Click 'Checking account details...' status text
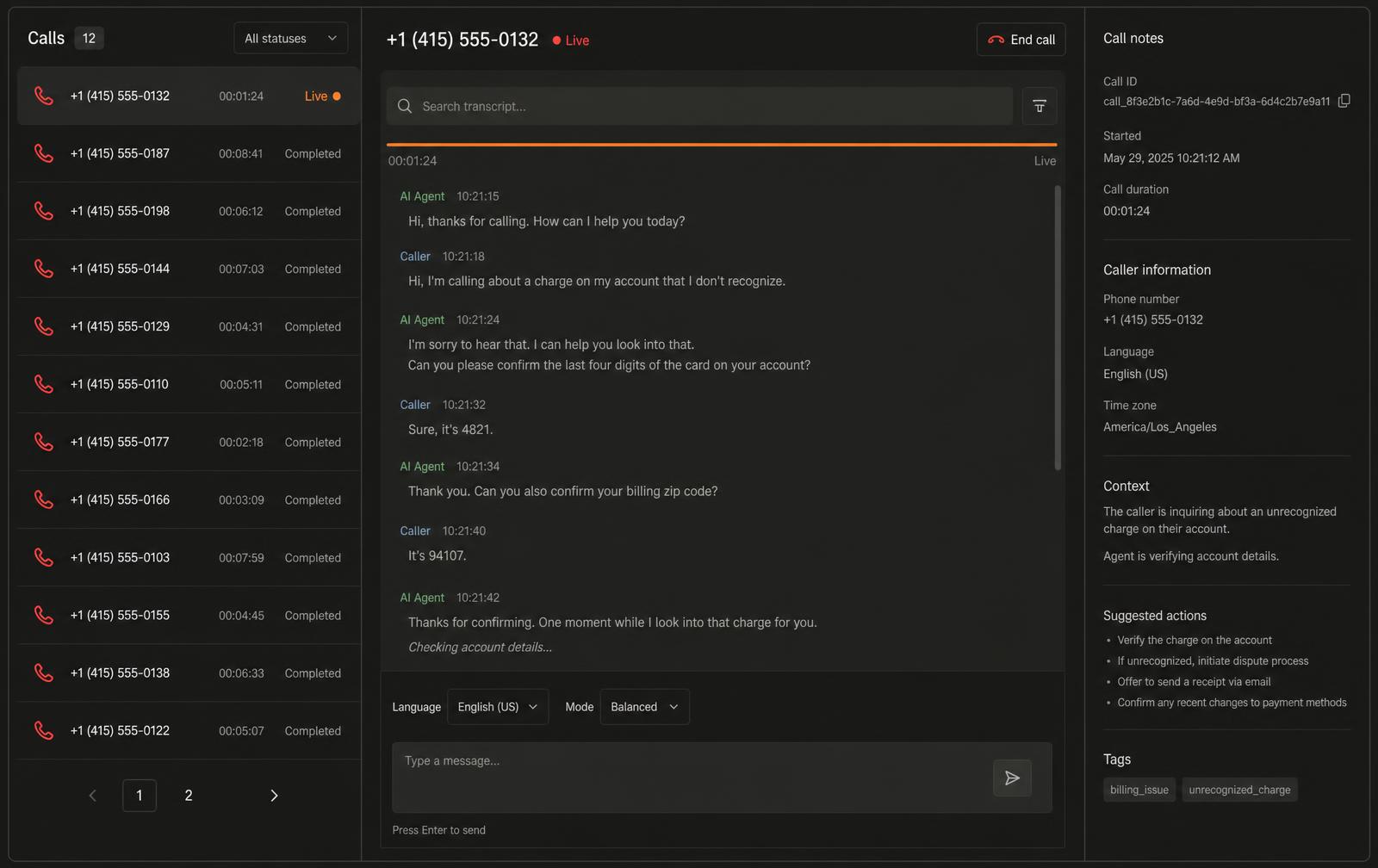Screen dimensions: 1378x868 [481, 647]
